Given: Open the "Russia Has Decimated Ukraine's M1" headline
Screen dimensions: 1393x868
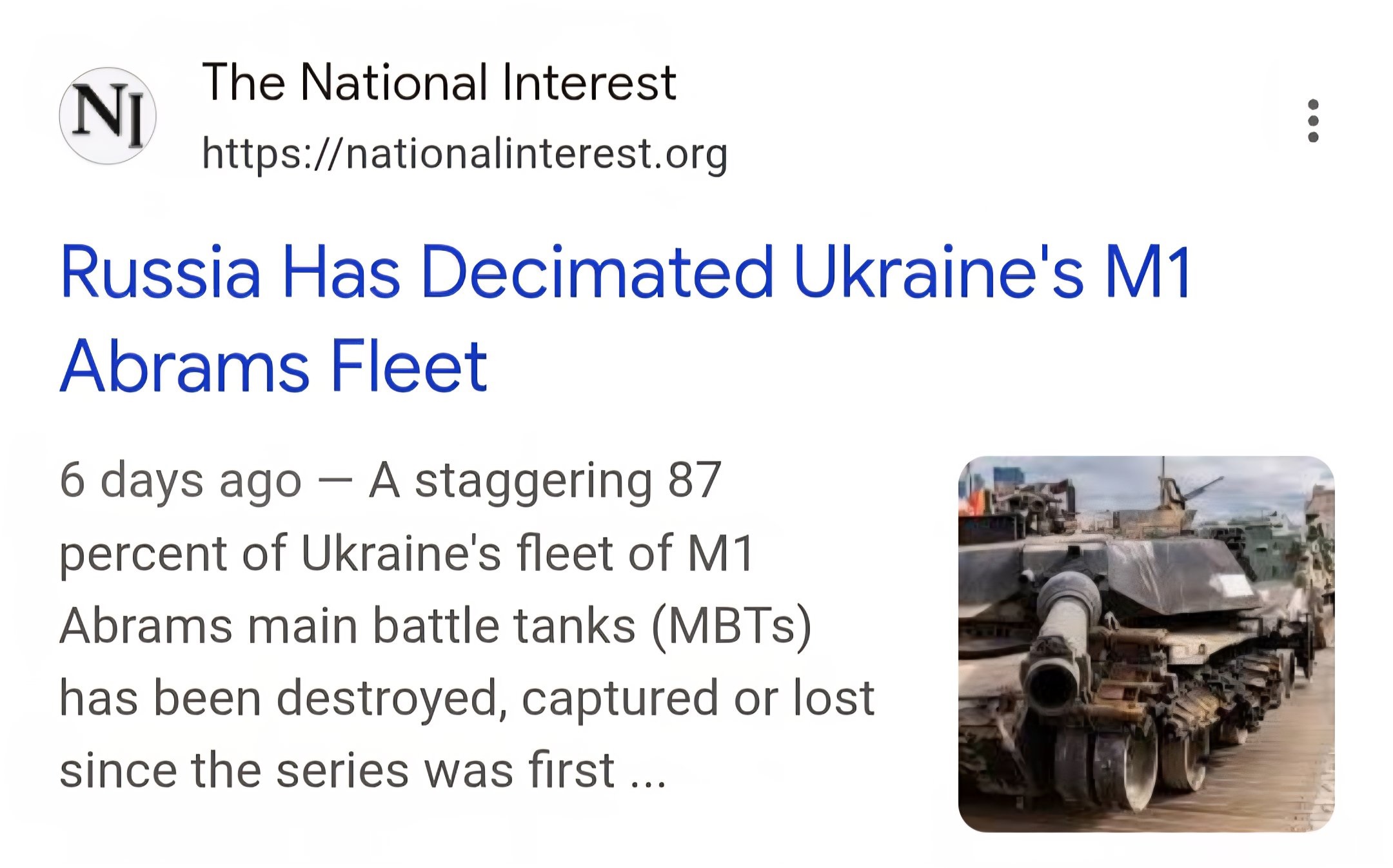Looking at the screenshot, I should pyautogui.click(x=625, y=272).
